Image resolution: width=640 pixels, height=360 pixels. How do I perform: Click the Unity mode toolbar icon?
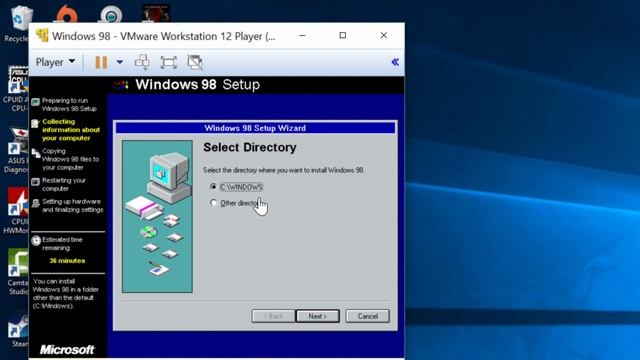195,62
